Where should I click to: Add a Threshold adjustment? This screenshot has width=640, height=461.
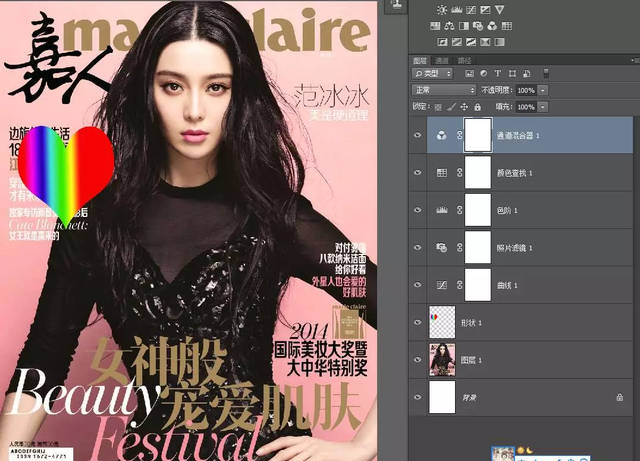click(x=471, y=42)
